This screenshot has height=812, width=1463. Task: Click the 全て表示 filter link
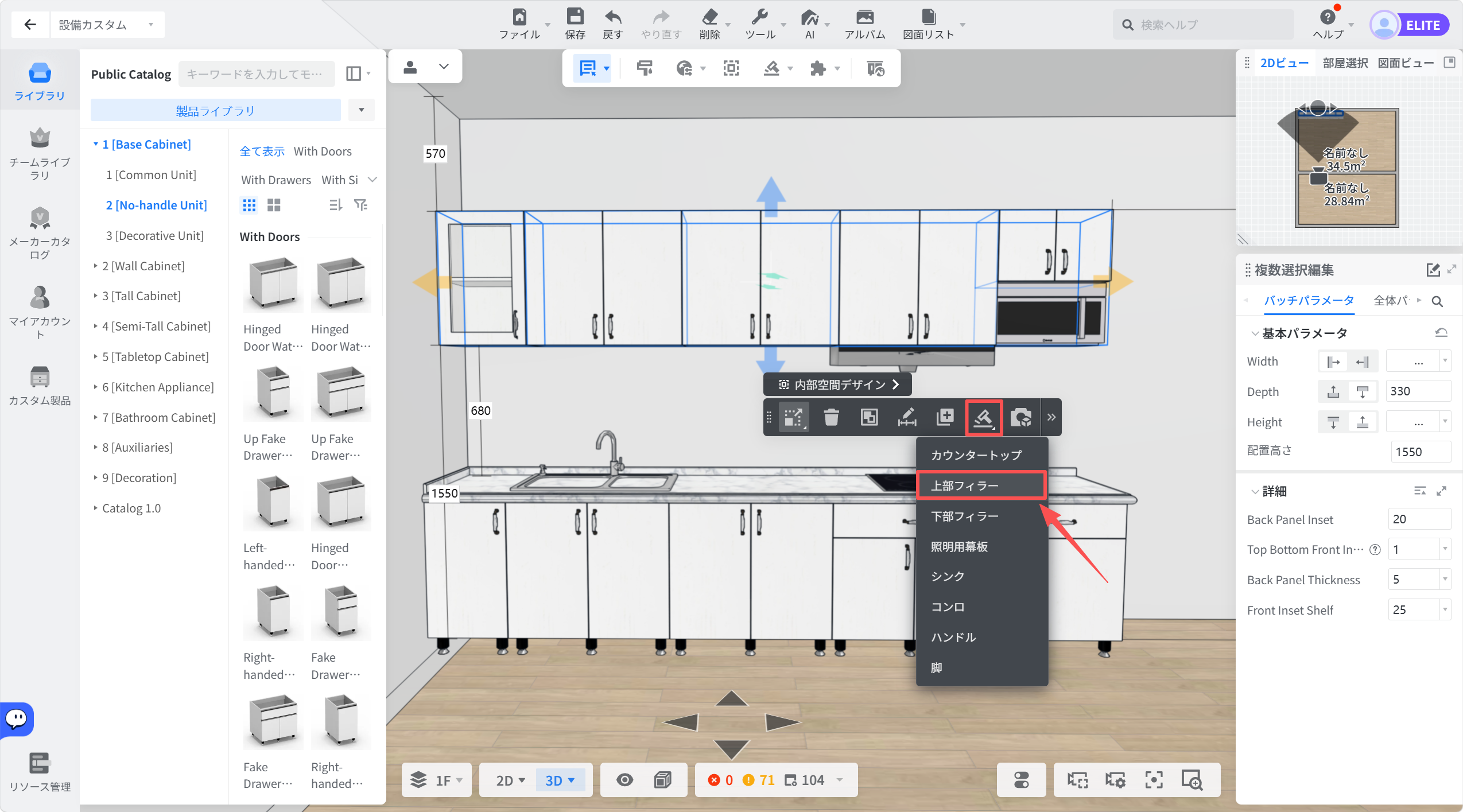click(x=262, y=151)
